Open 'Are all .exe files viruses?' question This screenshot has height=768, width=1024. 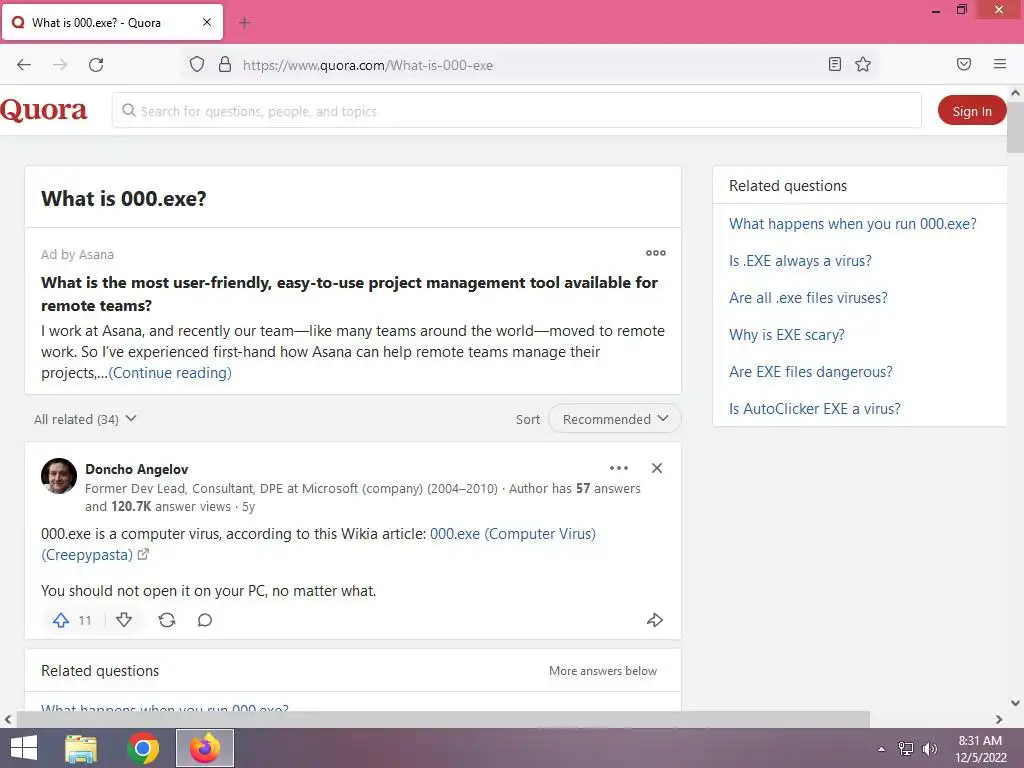point(808,298)
